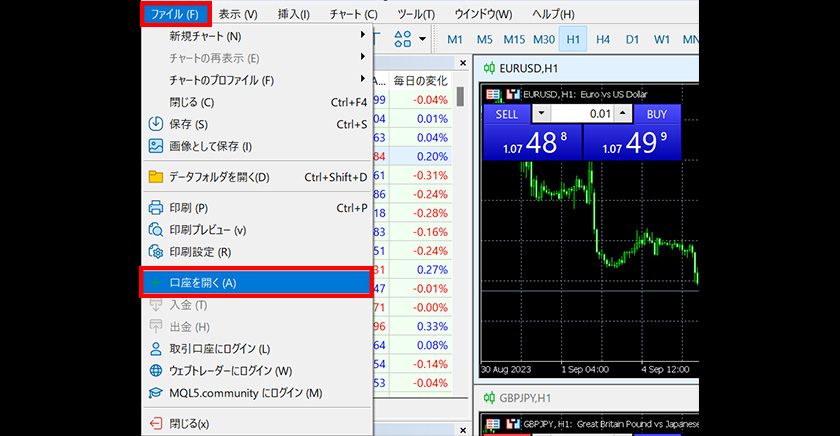The image size is (840, 436).
Task: Switch to M1 timeframe
Action: pyautogui.click(x=455, y=39)
